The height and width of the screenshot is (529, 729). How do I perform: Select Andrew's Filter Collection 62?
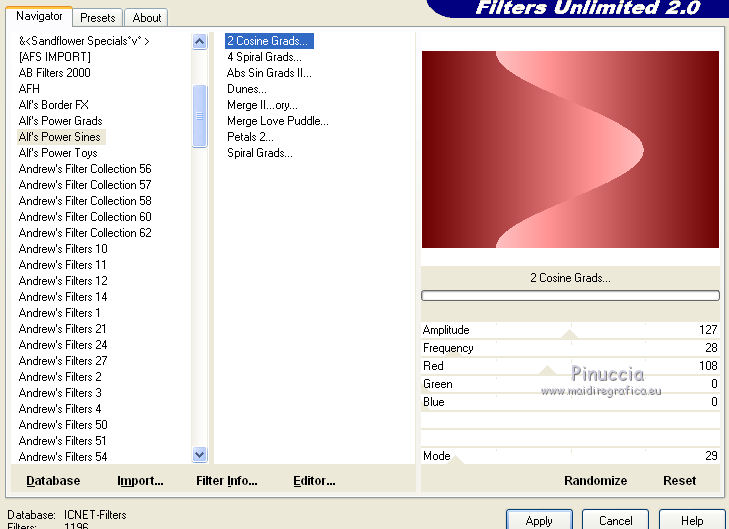pos(85,233)
